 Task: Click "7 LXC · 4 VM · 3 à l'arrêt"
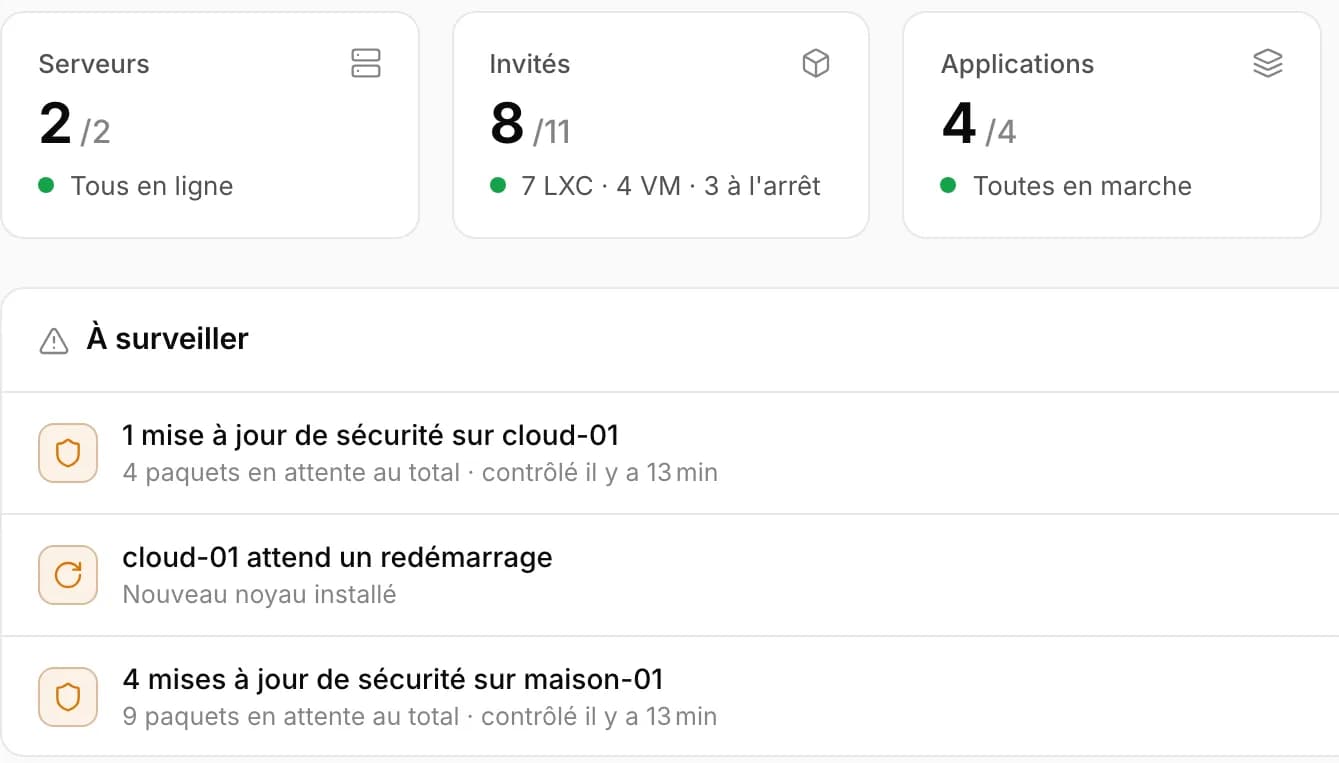[671, 186]
